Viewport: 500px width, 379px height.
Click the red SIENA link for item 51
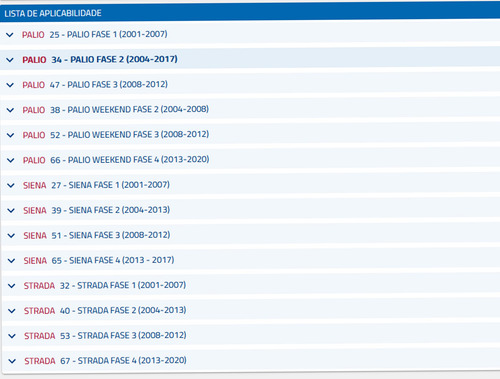[x=35, y=236]
